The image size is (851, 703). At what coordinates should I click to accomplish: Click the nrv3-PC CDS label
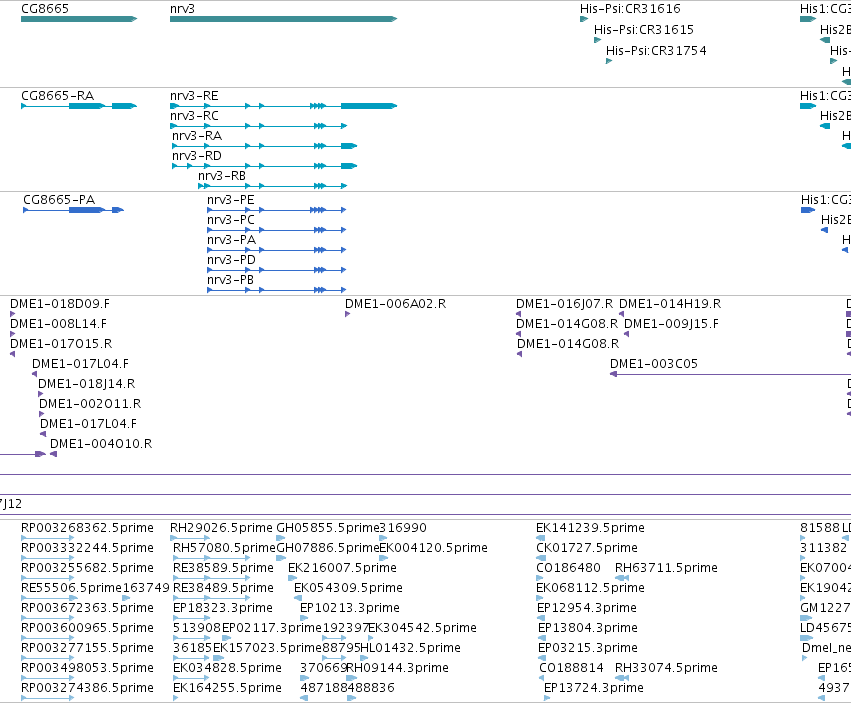click(231, 220)
